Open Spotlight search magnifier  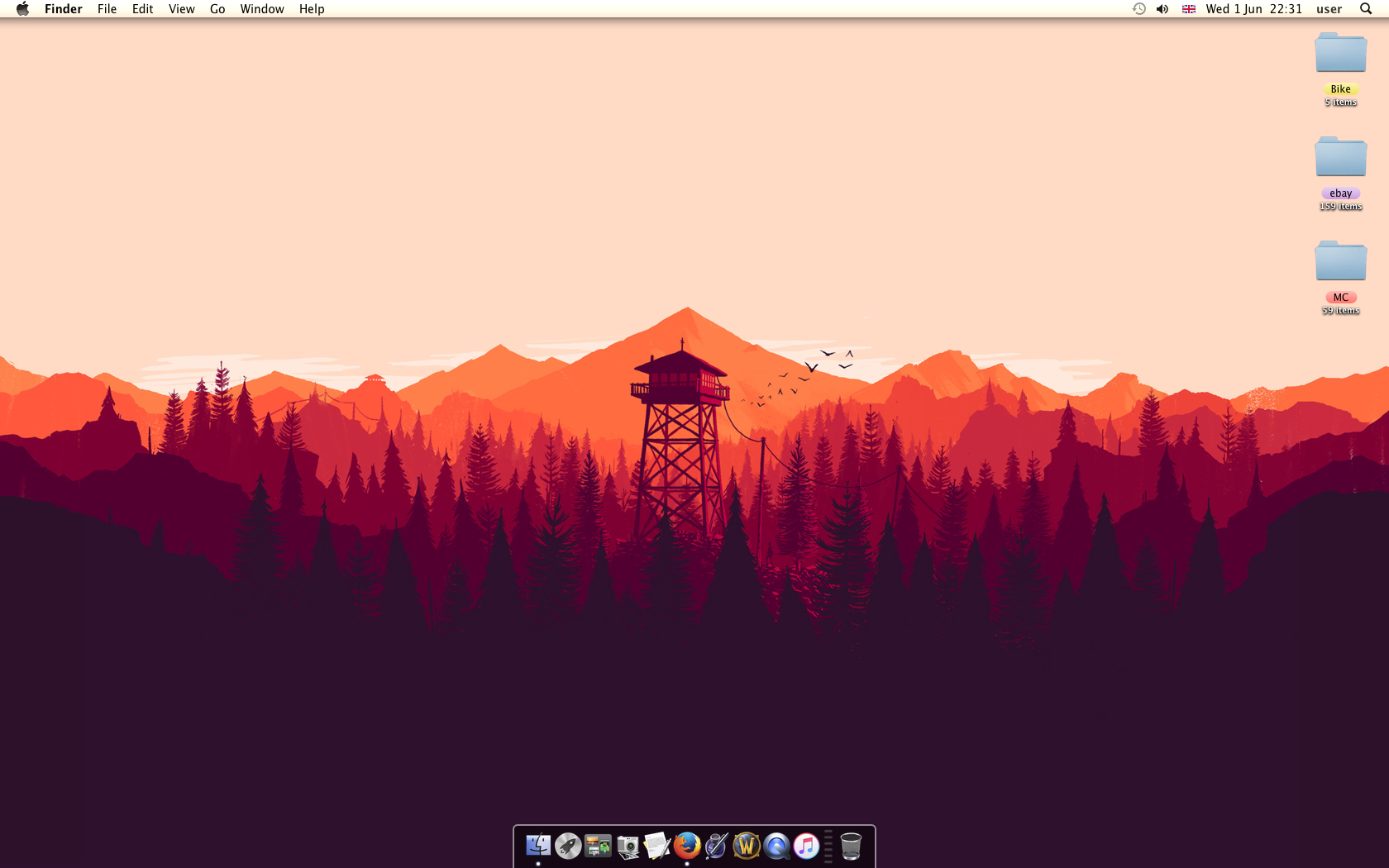click(1366, 9)
